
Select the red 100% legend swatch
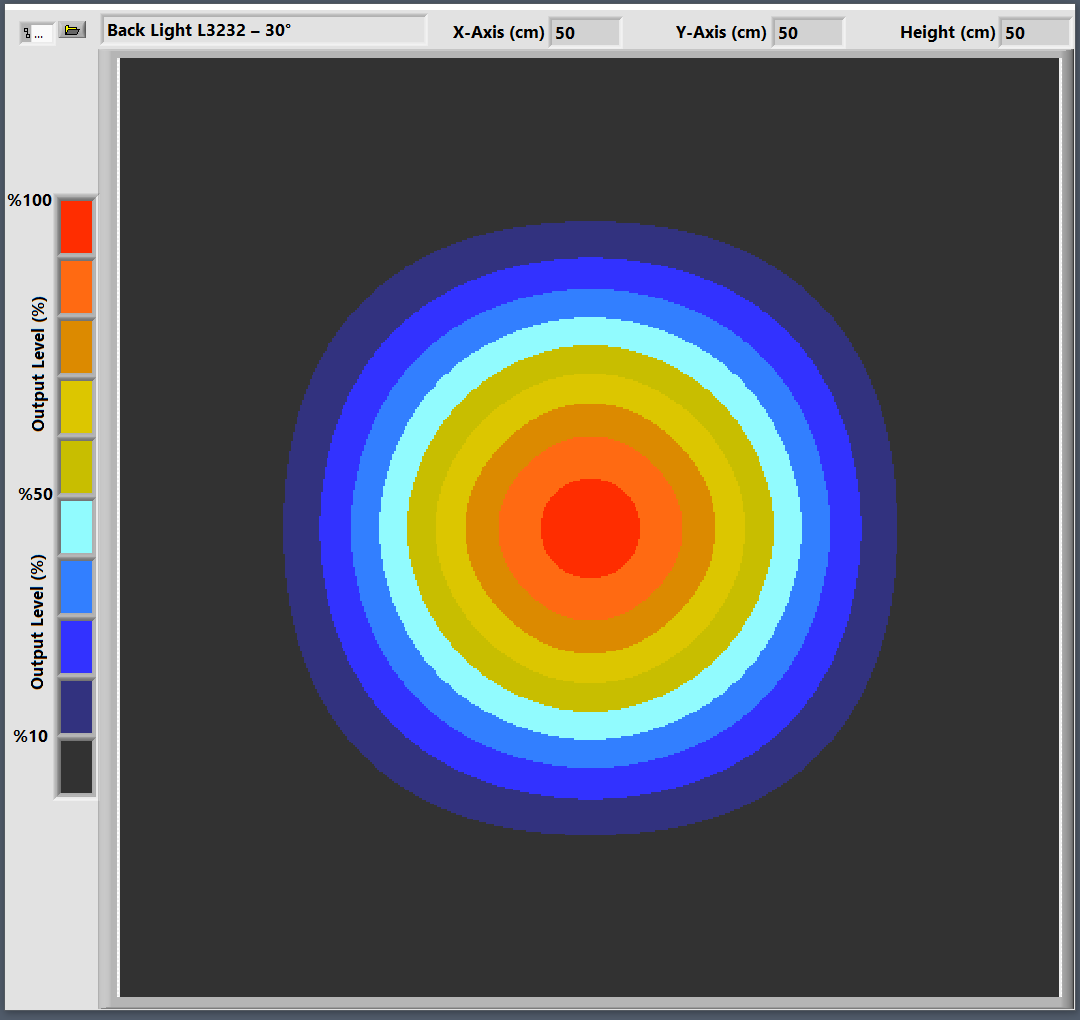[x=76, y=227]
